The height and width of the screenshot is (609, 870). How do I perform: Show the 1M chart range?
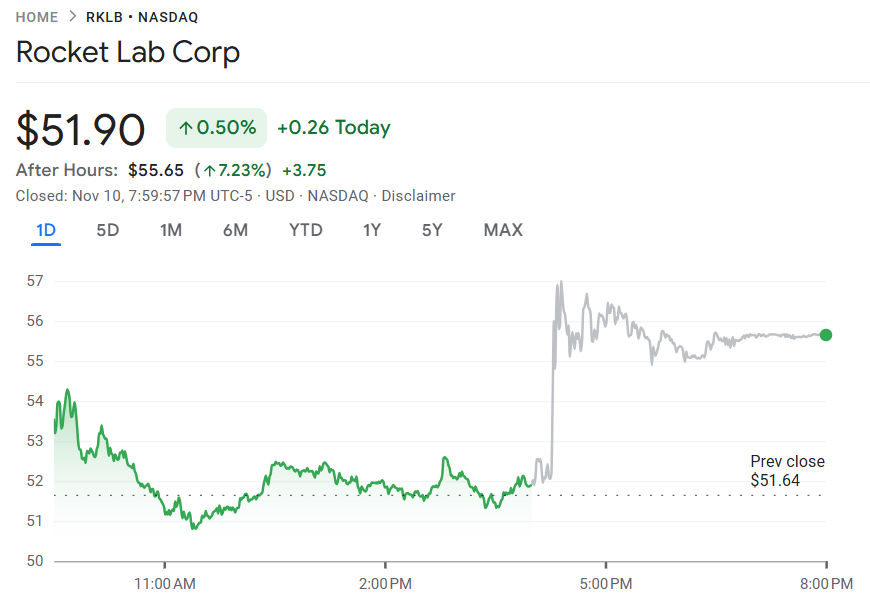point(171,230)
